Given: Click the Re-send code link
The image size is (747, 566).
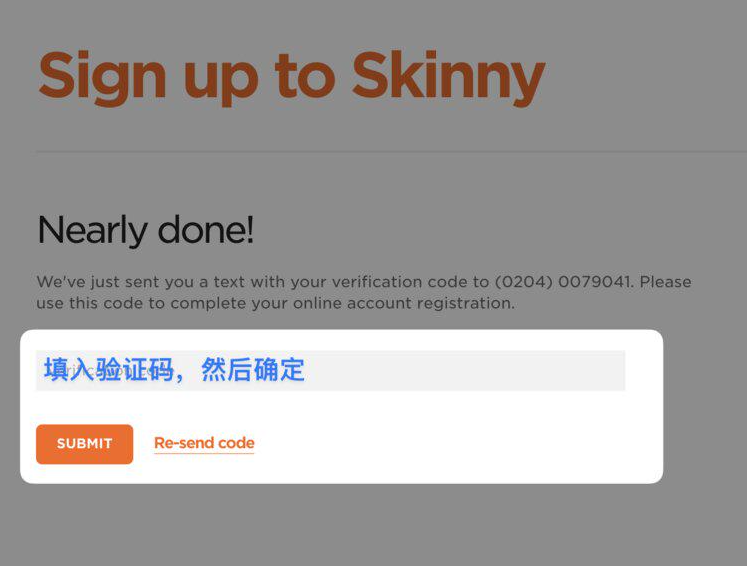Looking at the screenshot, I should coord(204,443).
